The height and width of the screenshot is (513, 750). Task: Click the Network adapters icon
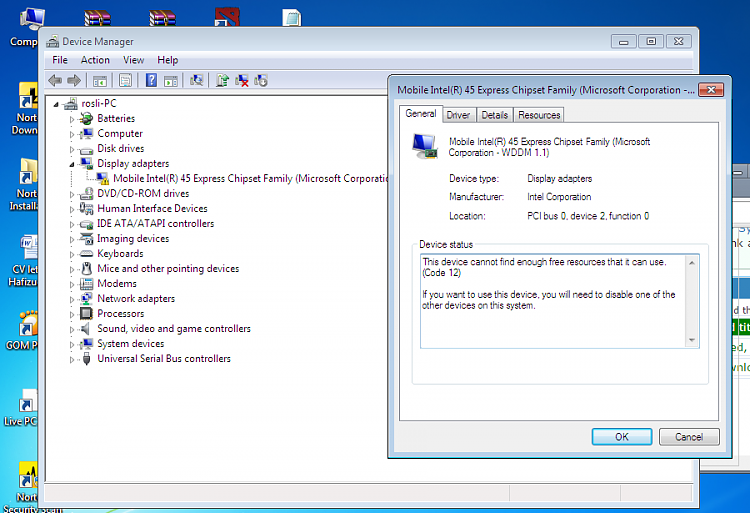click(x=87, y=299)
